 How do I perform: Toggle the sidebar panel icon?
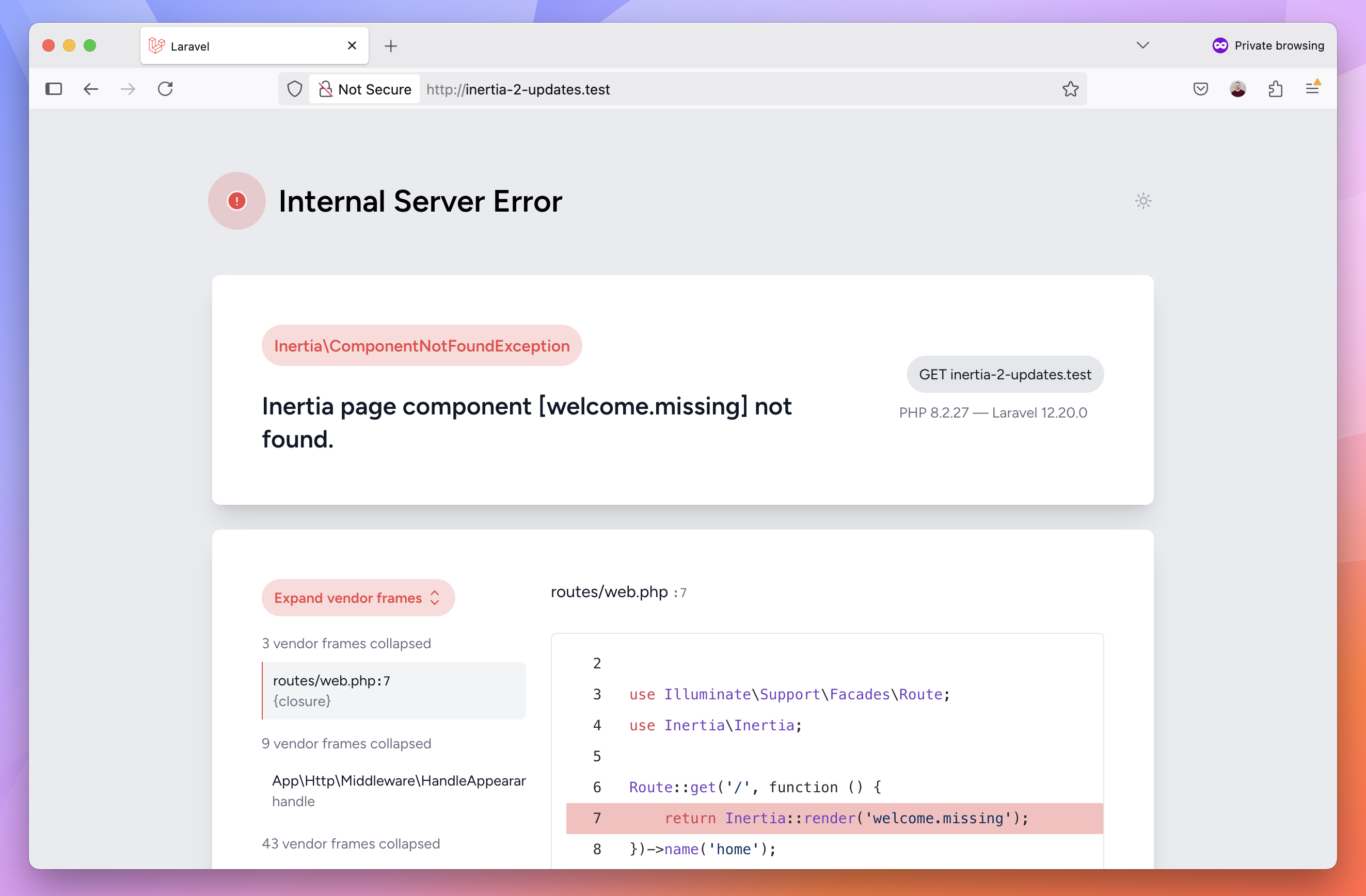click(53, 89)
